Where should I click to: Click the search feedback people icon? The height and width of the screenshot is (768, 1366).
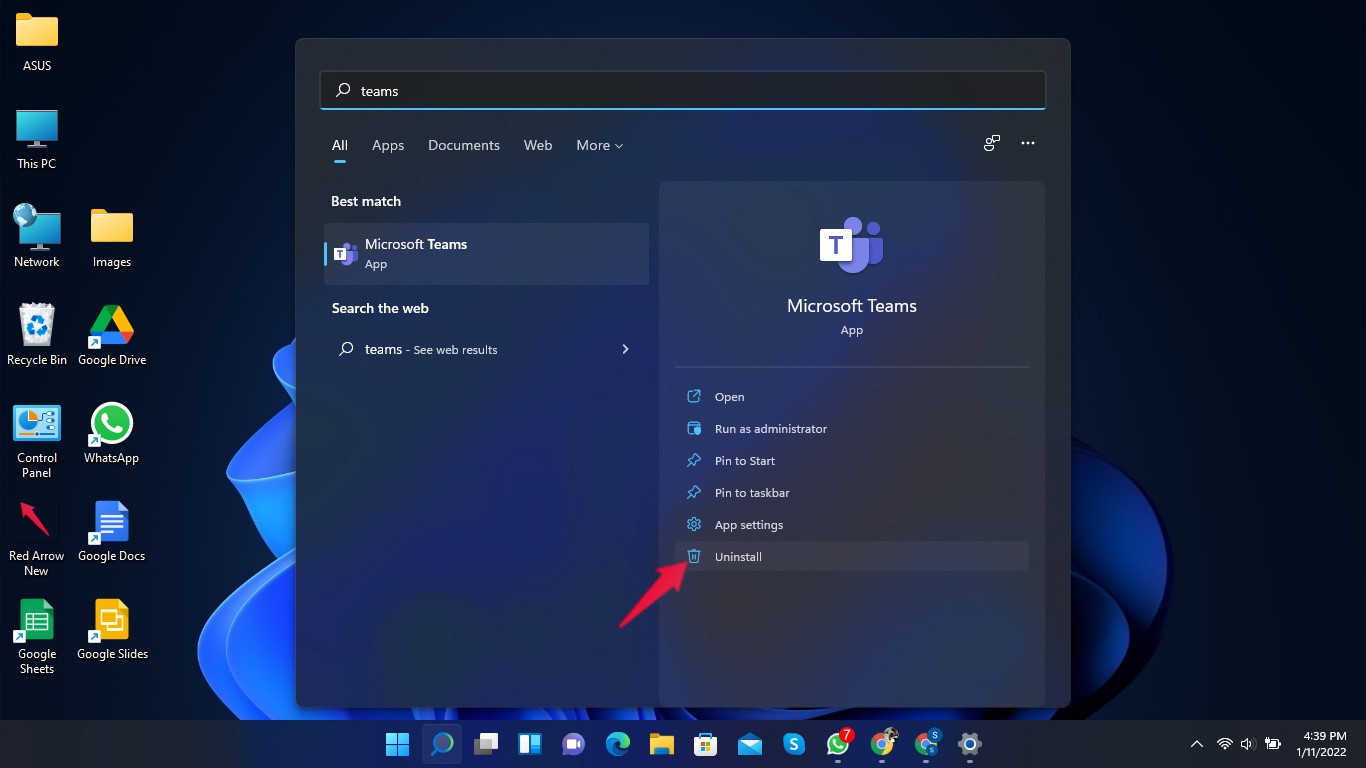tap(991, 144)
